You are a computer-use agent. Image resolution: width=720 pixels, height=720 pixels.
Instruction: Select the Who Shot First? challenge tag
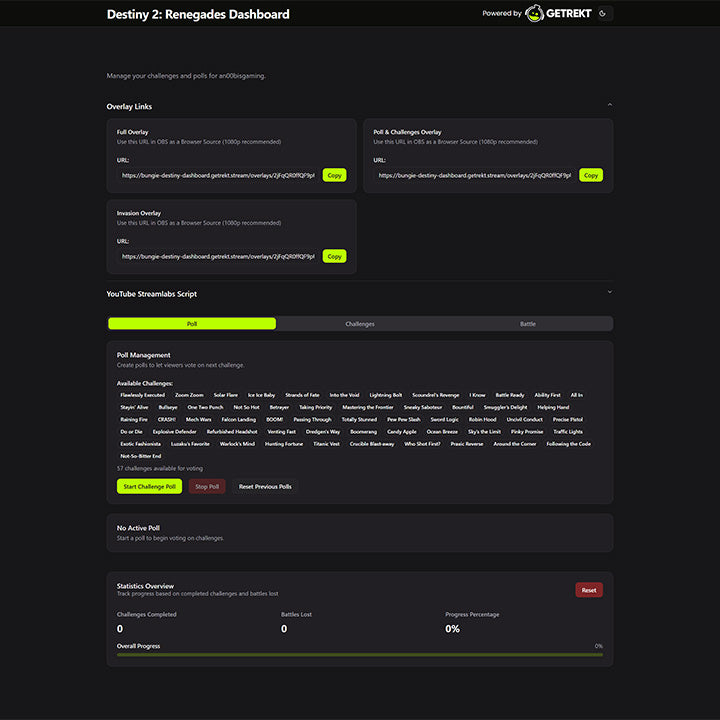coord(422,444)
